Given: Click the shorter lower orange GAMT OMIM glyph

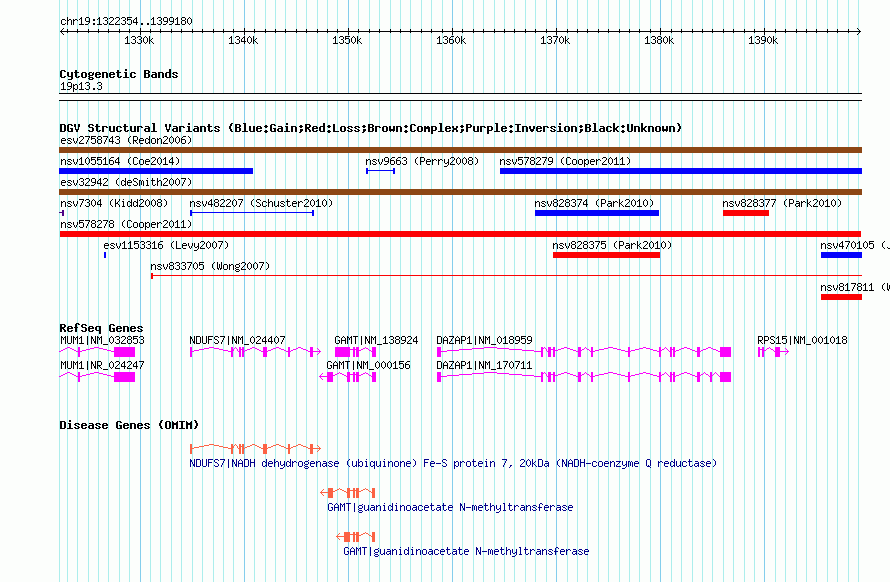Looking at the screenshot, I should tap(356, 537).
